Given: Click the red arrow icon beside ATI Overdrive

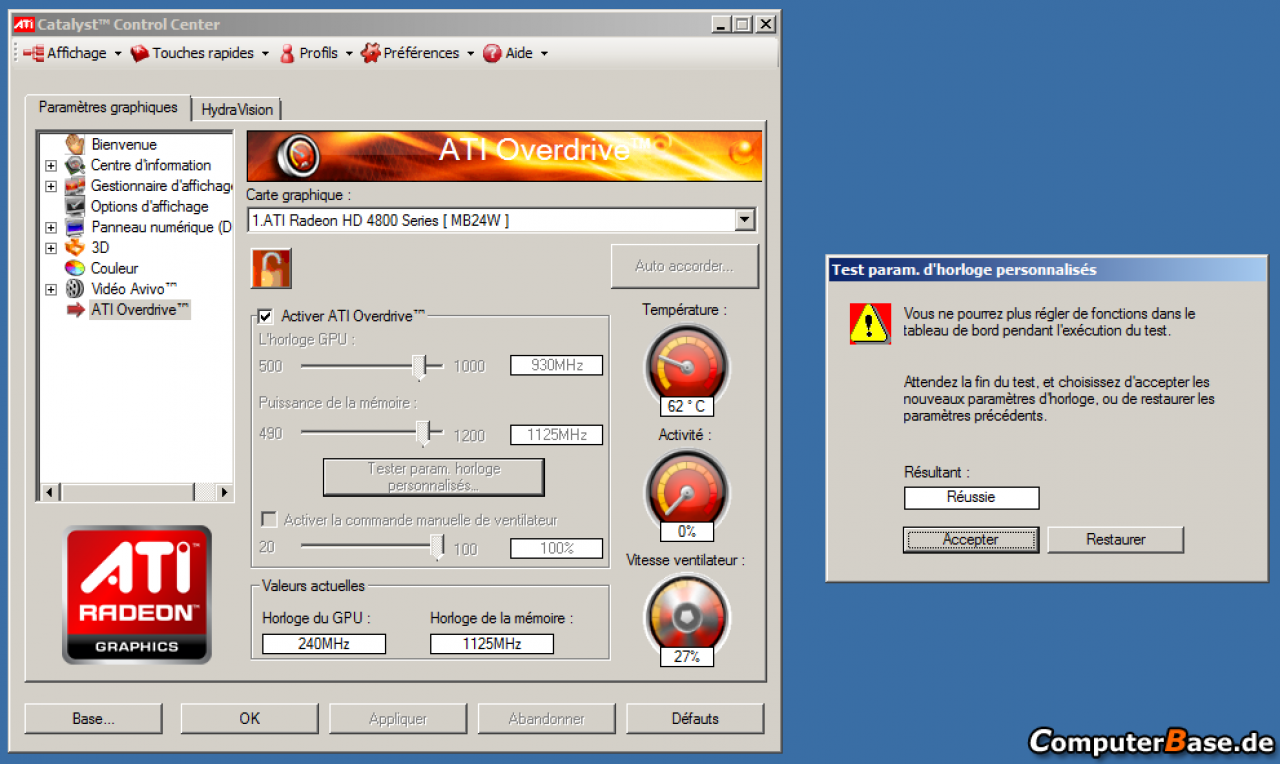Looking at the screenshot, I should [x=76, y=310].
